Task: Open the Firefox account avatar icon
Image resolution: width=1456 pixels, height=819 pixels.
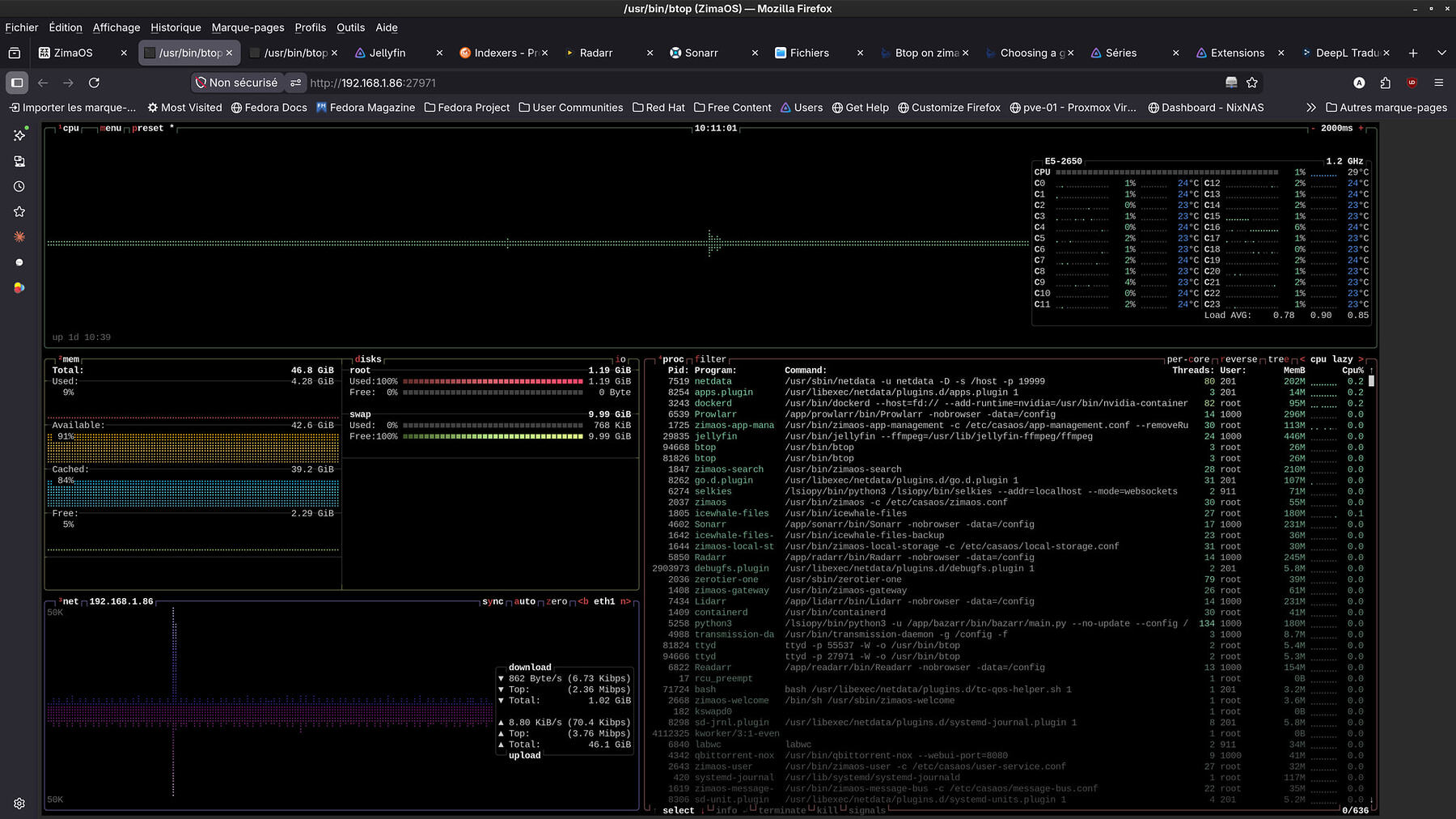Action: tap(1359, 83)
